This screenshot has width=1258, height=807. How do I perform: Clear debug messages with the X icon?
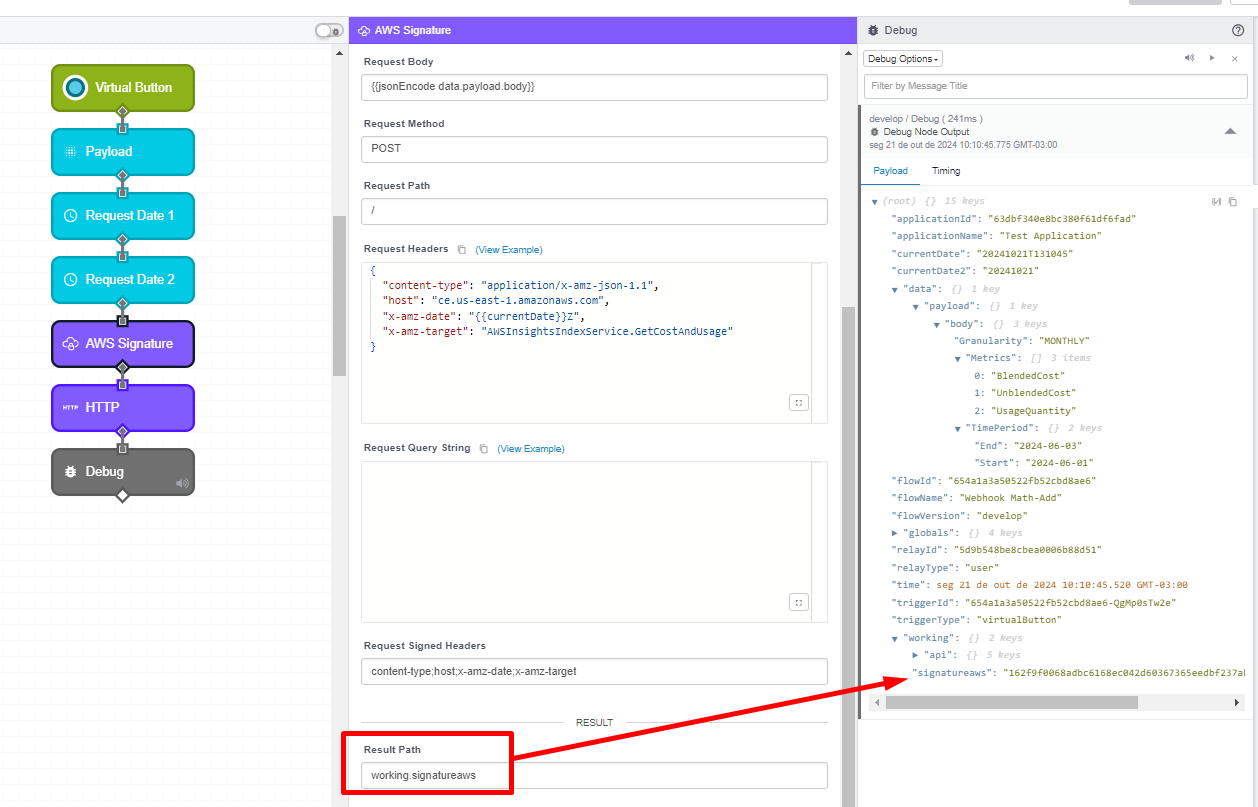1235,59
